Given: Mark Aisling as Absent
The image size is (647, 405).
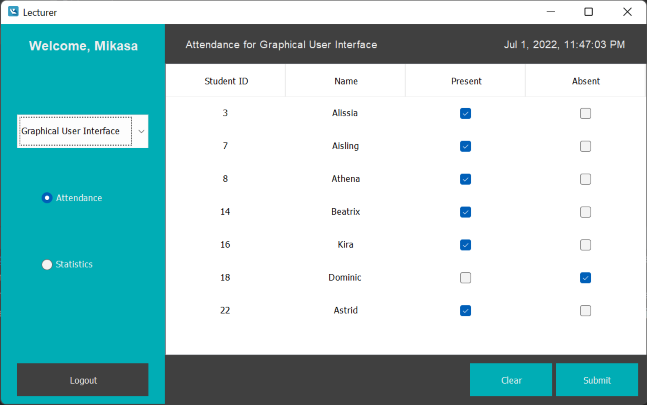Looking at the screenshot, I should (x=585, y=146).
